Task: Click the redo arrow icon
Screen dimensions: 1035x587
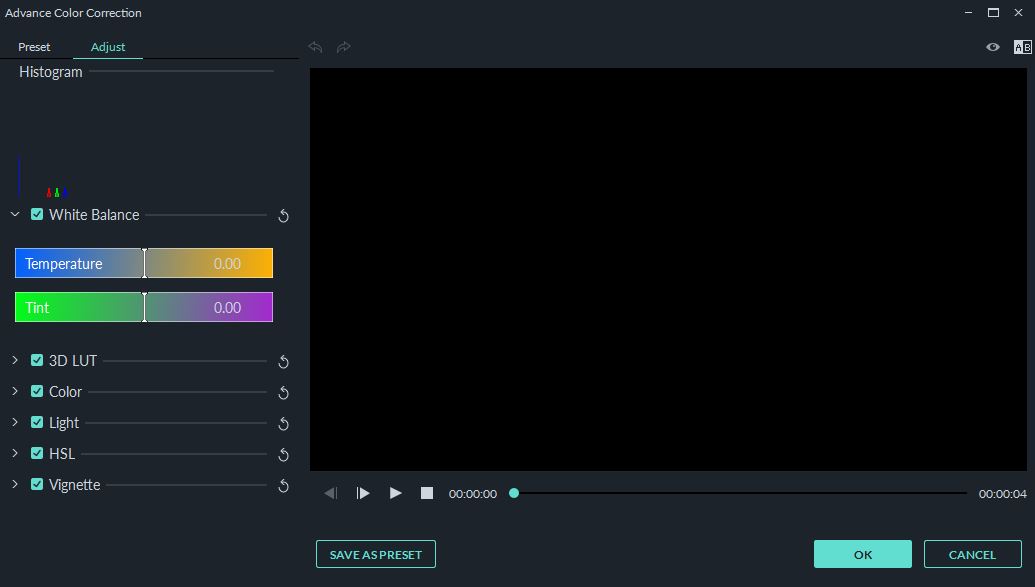Action: 344,47
